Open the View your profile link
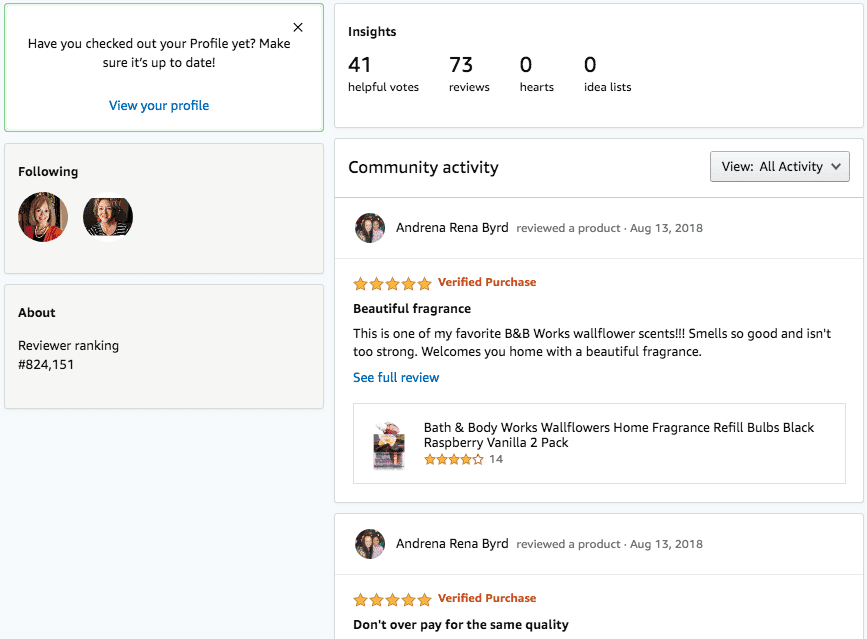 159,106
